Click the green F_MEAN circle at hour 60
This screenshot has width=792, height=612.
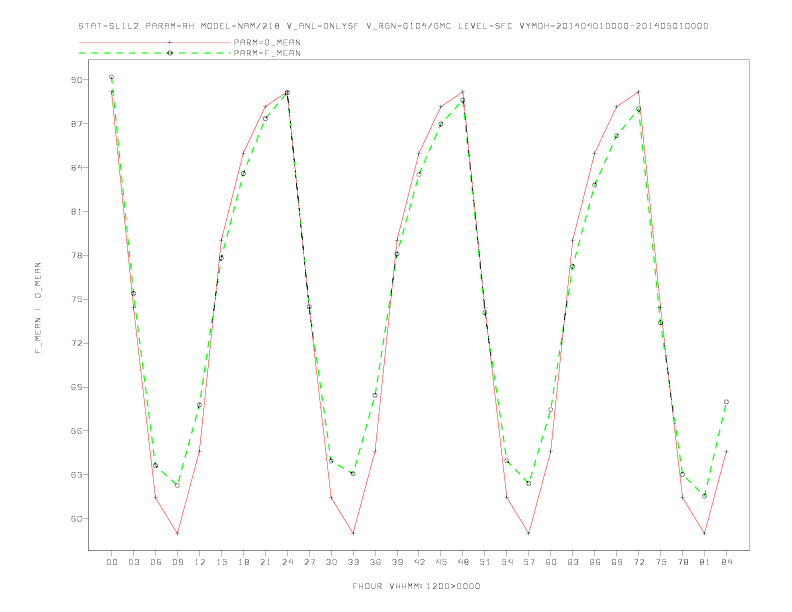pyautogui.click(x=551, y=410)
